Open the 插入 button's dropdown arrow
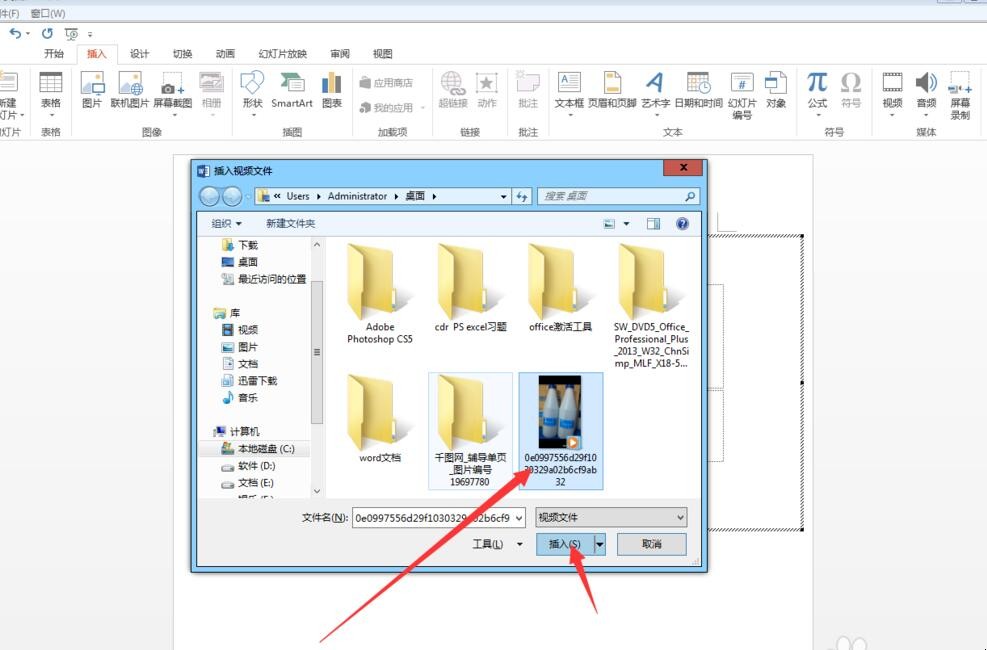Image resolution: width=987 pixels, height=650 pixels. coord(600,544)
